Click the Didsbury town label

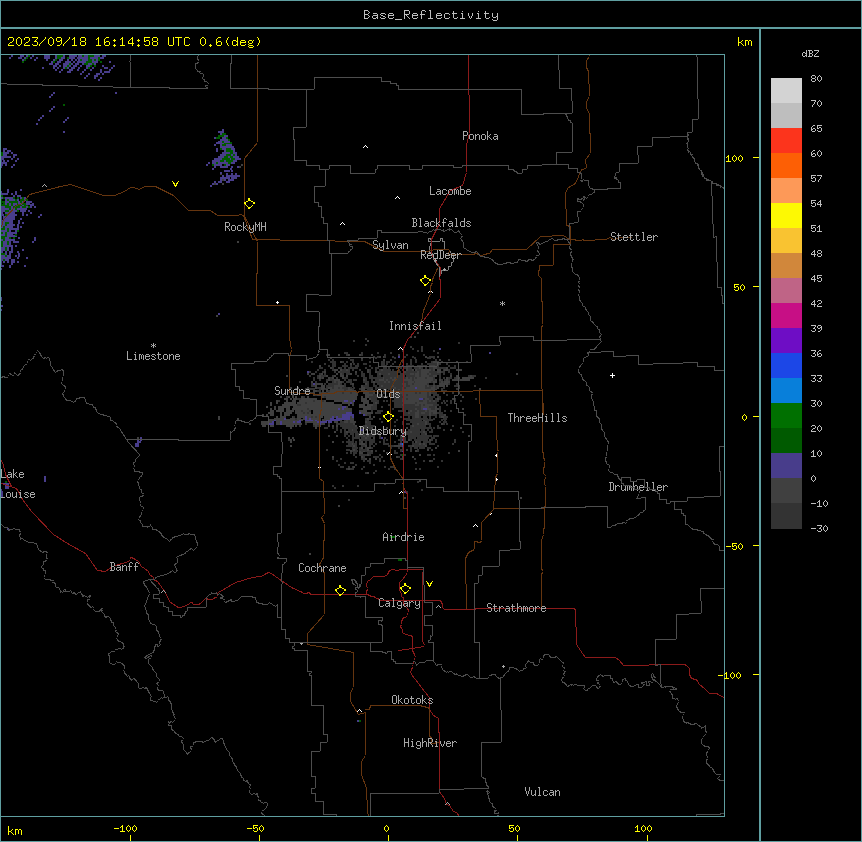coord(383,431)
